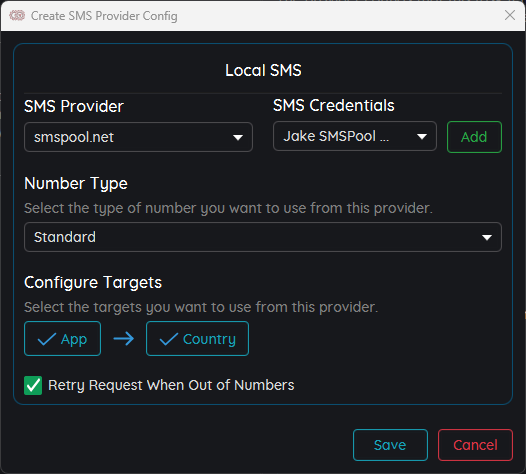The width and height of the screenshot is (526, 474).
Task: Cancel the SMS provider configuration
Action: click(x=475, y=445)
